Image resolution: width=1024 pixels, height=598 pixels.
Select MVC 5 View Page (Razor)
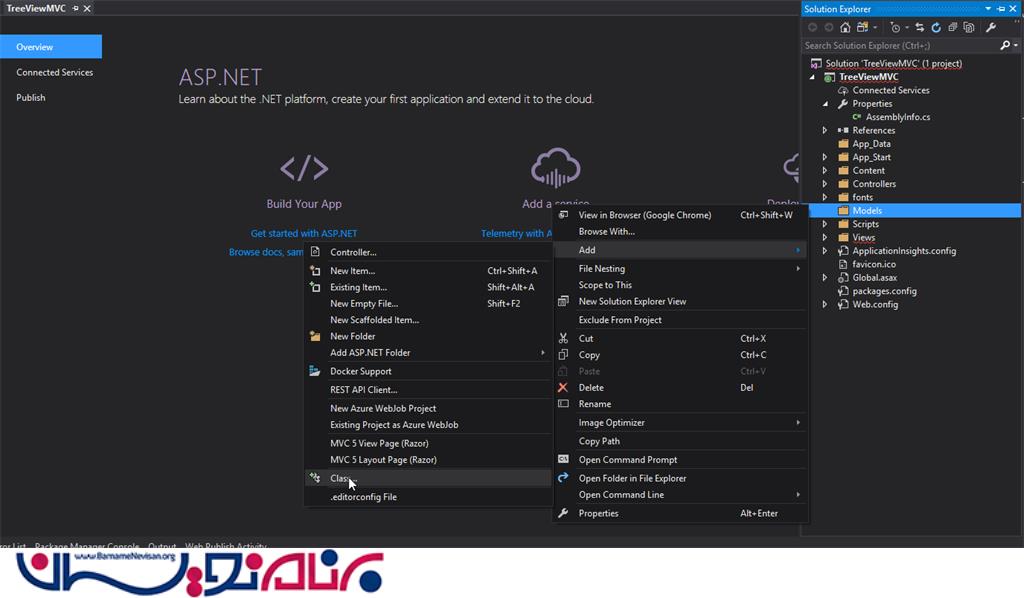click(428, 443)
